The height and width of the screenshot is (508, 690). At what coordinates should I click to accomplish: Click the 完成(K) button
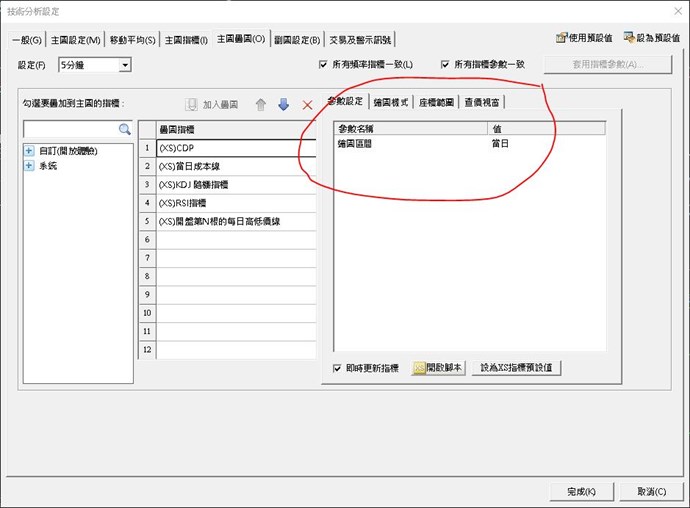[582, 491]
